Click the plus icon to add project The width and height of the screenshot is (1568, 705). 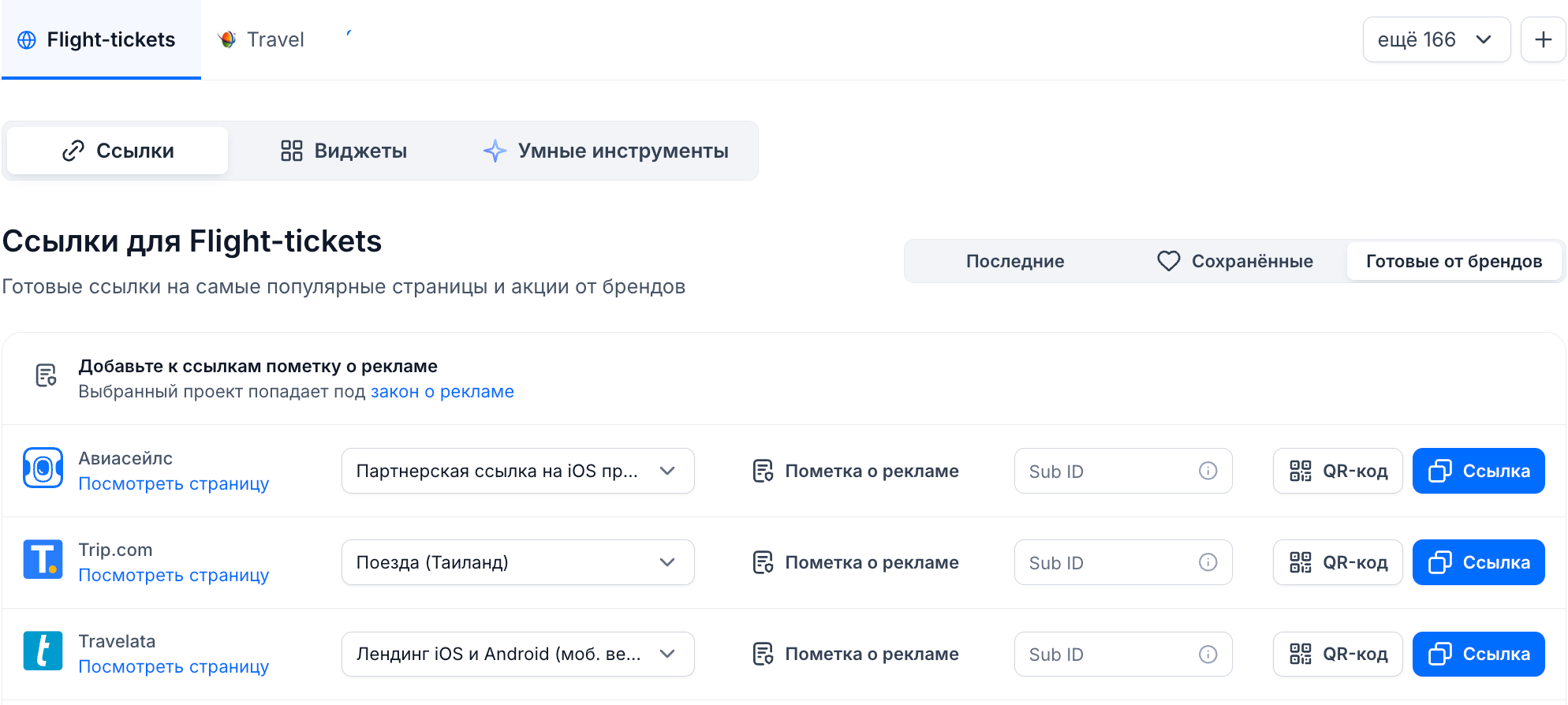point(1543,39)
